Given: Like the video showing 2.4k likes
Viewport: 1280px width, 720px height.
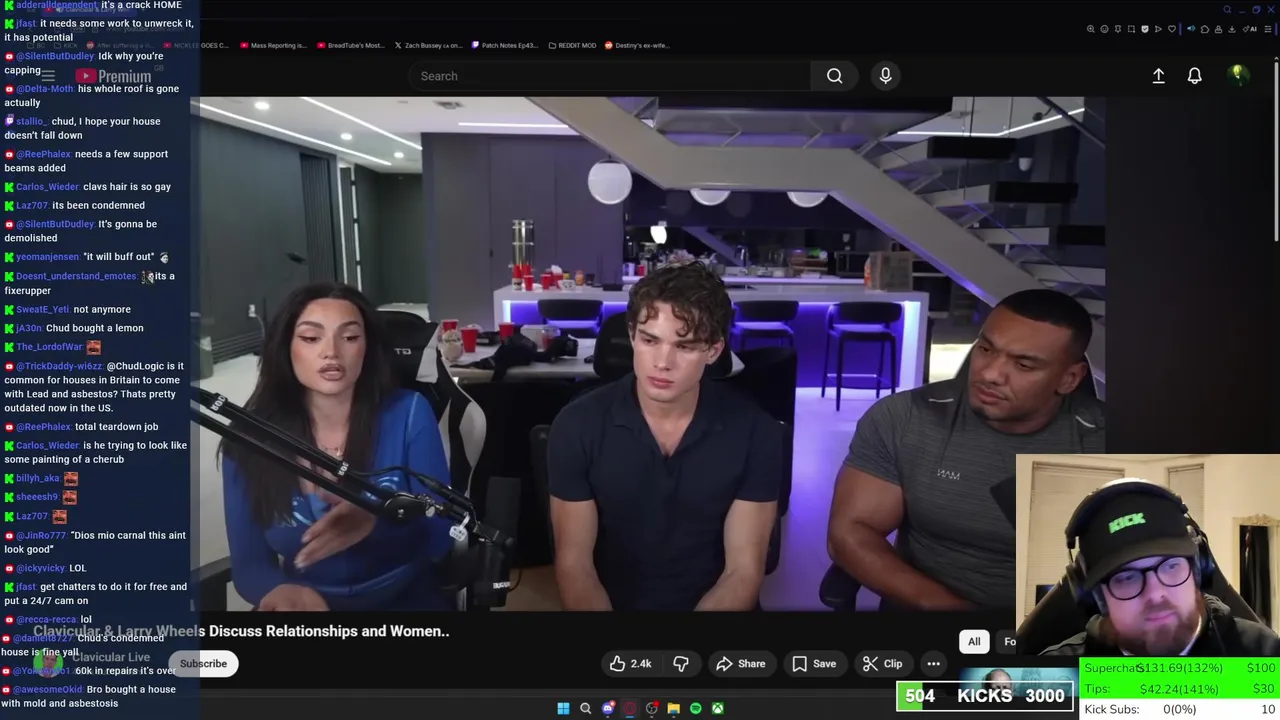Looking at the screenshot, I should pos(630,664).
